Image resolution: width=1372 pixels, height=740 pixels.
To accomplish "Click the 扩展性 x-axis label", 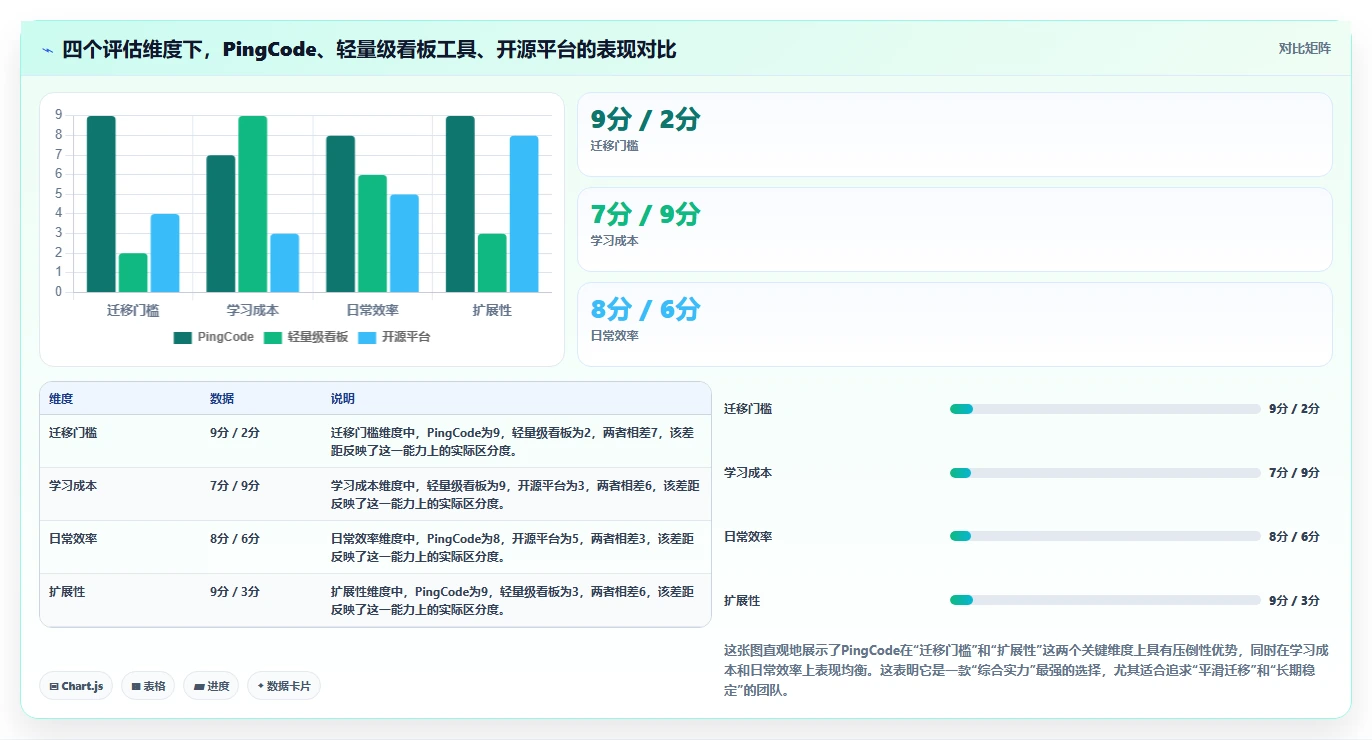I will pyautogui.click(x=492, y=311).
